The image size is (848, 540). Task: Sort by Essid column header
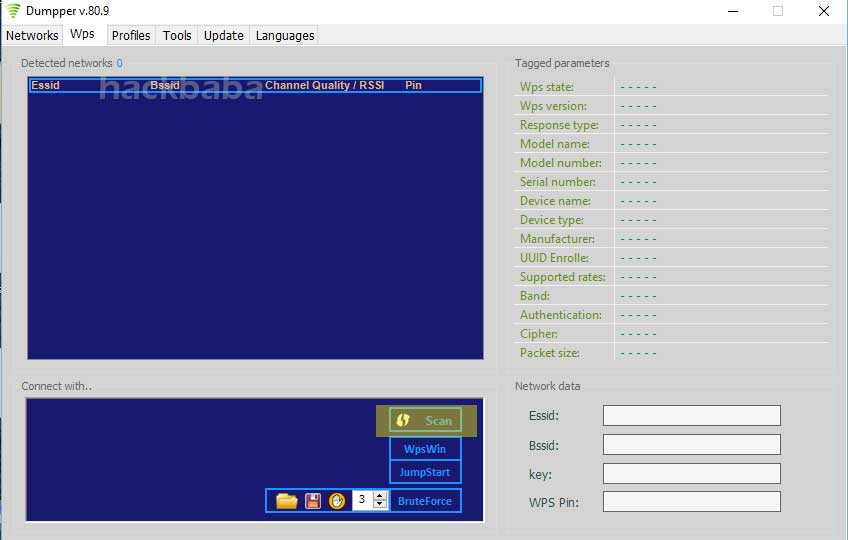click(x=45, y=85)
